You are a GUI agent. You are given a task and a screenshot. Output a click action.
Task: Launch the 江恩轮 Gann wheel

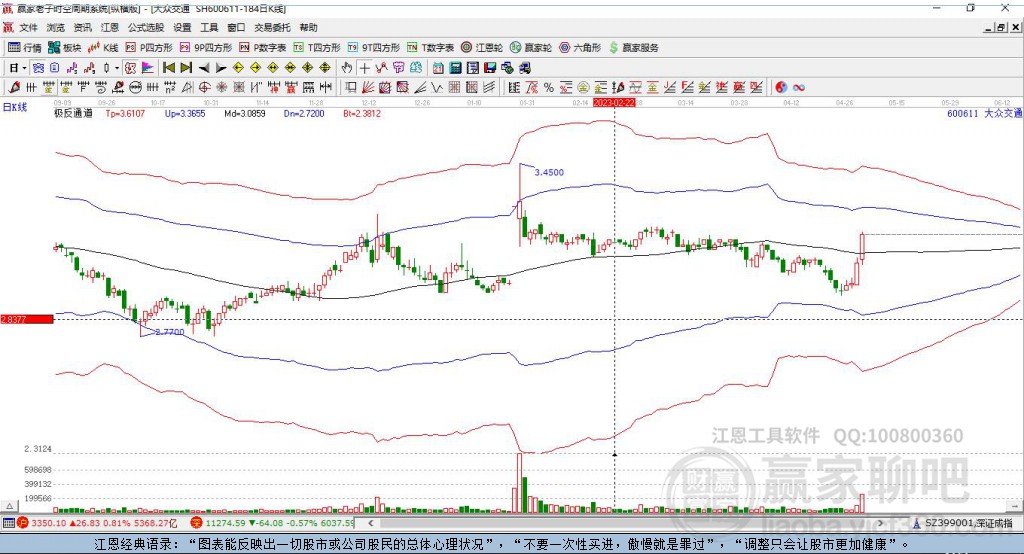pos(482,48)
